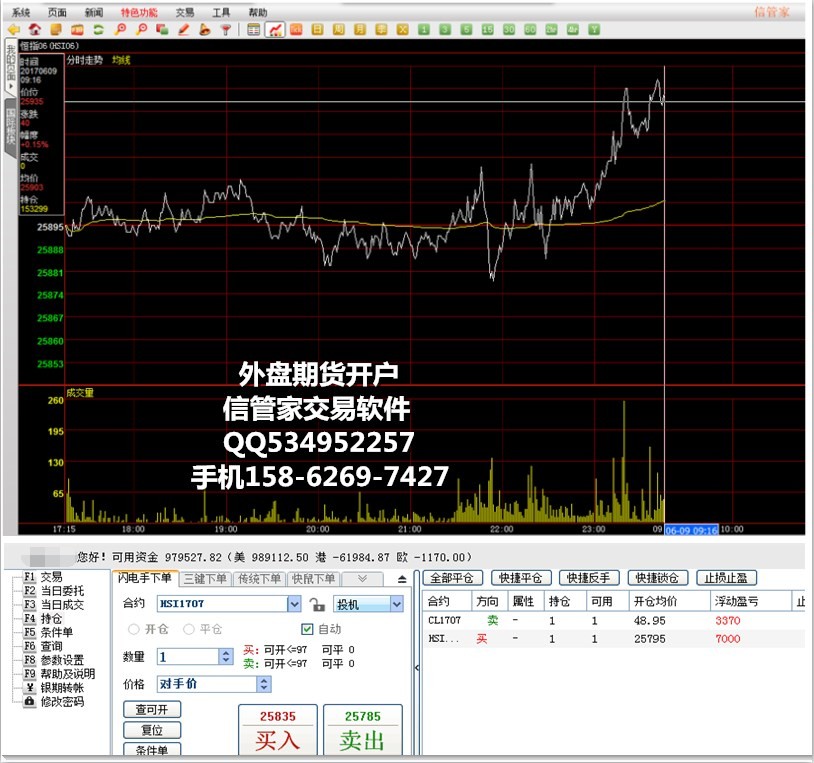The width and height of the screenshot is (814, 763).
Task: Select the green 30-minute period icon
Action: (509, 30)
